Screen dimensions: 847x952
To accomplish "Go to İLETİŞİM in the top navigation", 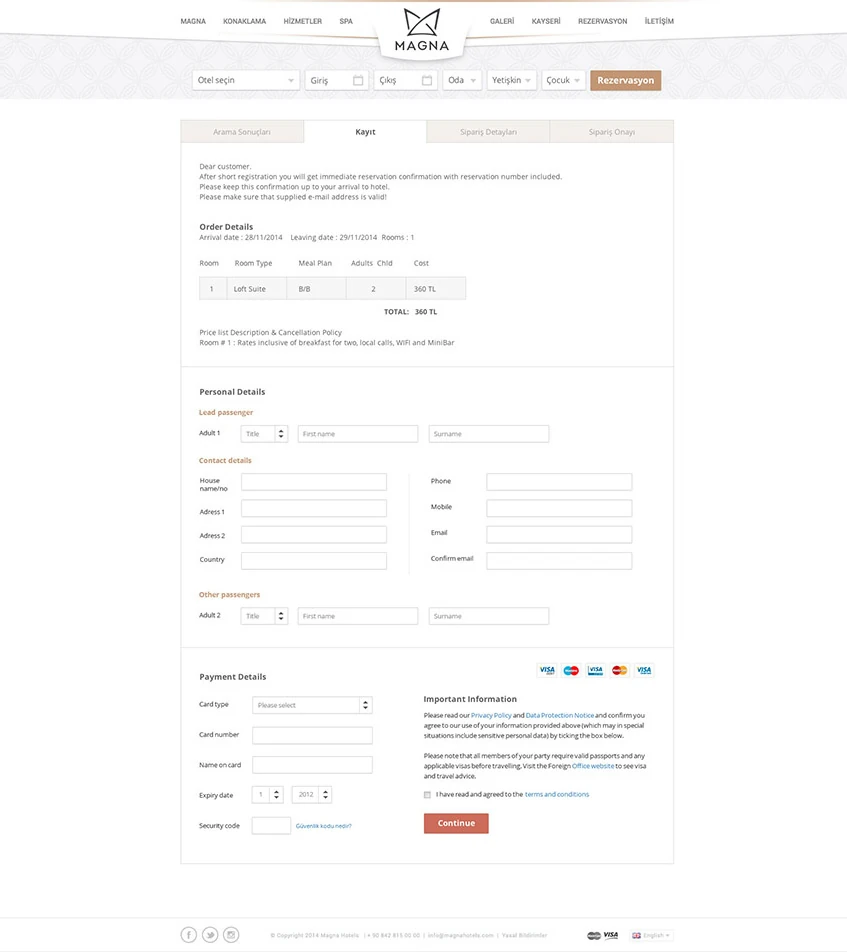I will pyautogui.click(x=659, y=21).
